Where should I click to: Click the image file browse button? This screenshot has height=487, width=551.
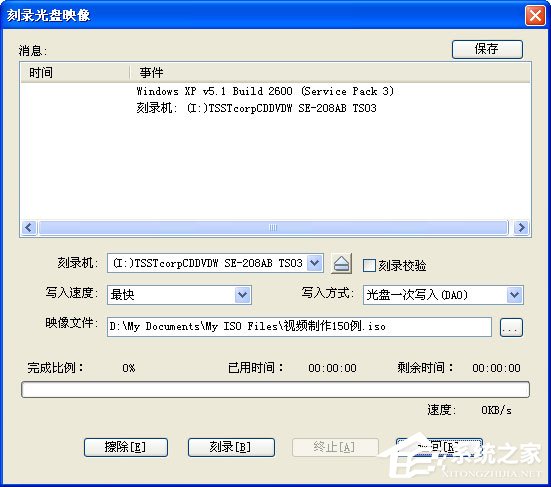tap(511, 327)
